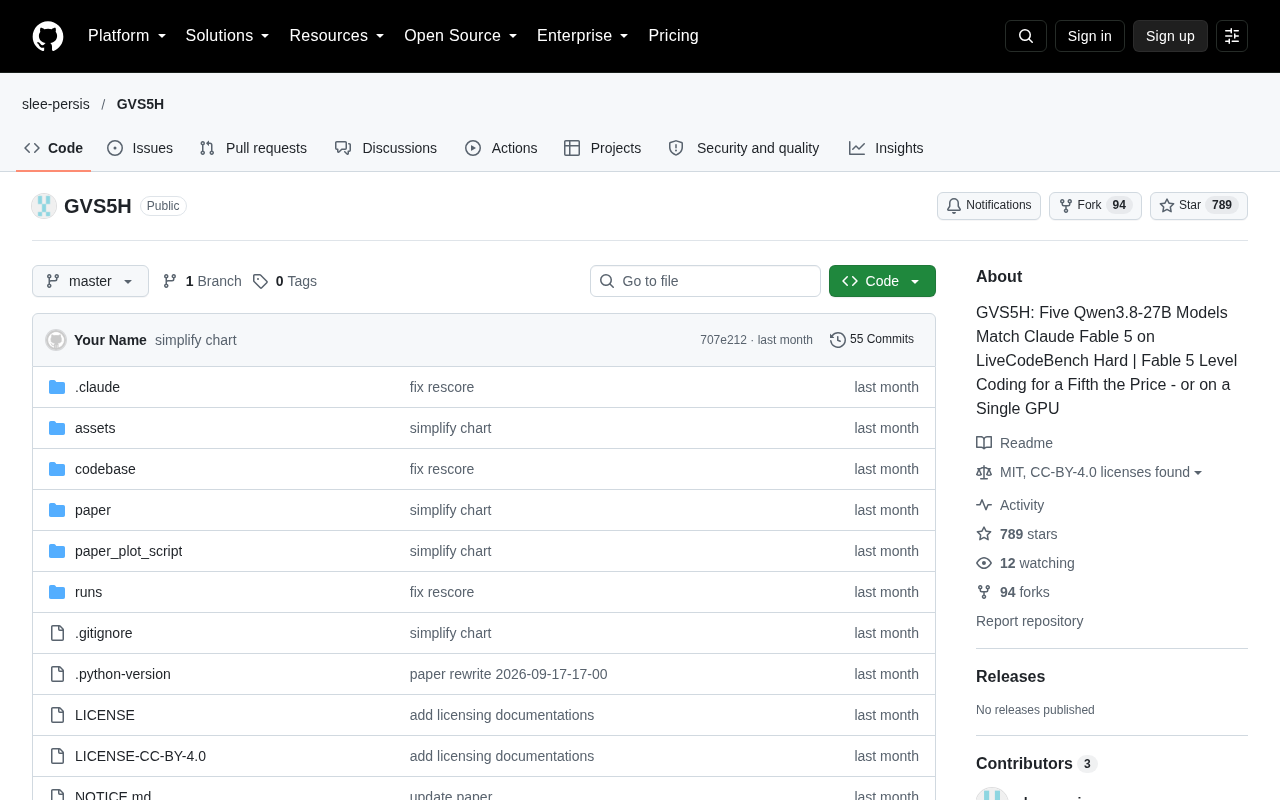Open the paper_plot_script folder
Screen dimensions: 1280x800
128,551
